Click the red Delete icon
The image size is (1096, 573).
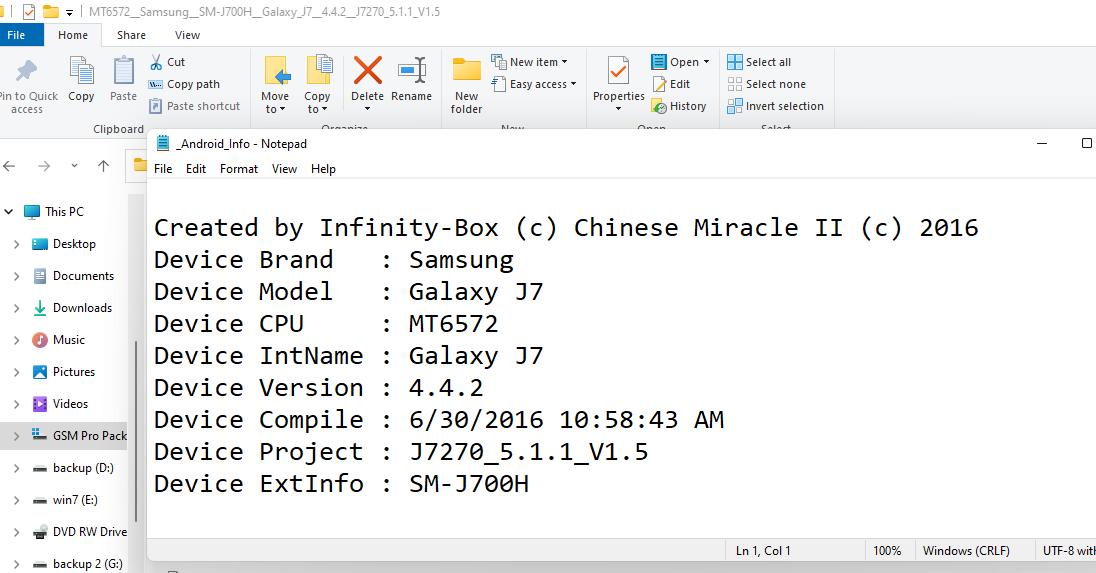tap(368, 71)
